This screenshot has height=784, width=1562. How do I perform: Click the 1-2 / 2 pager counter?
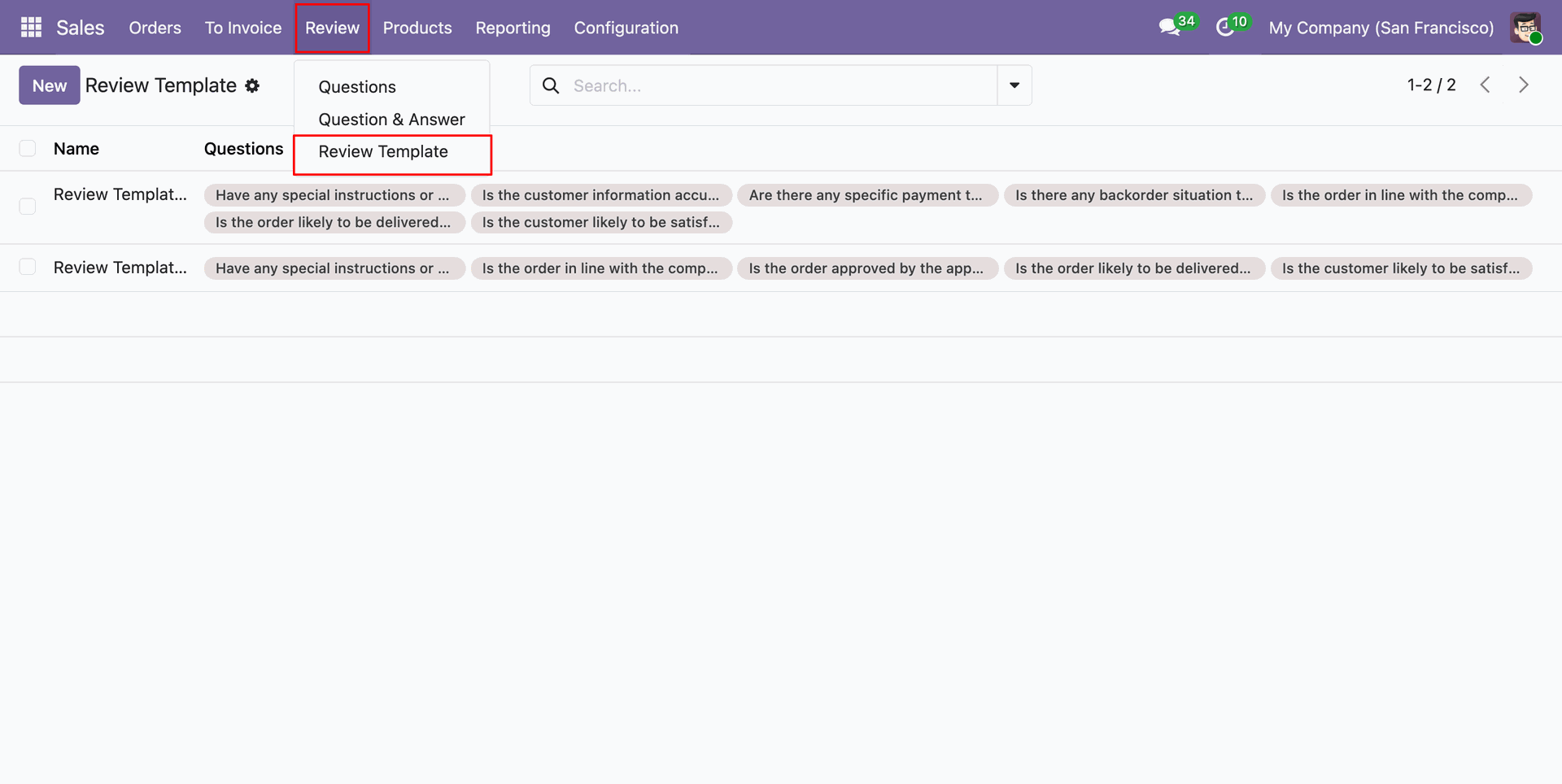[1431, 85]
